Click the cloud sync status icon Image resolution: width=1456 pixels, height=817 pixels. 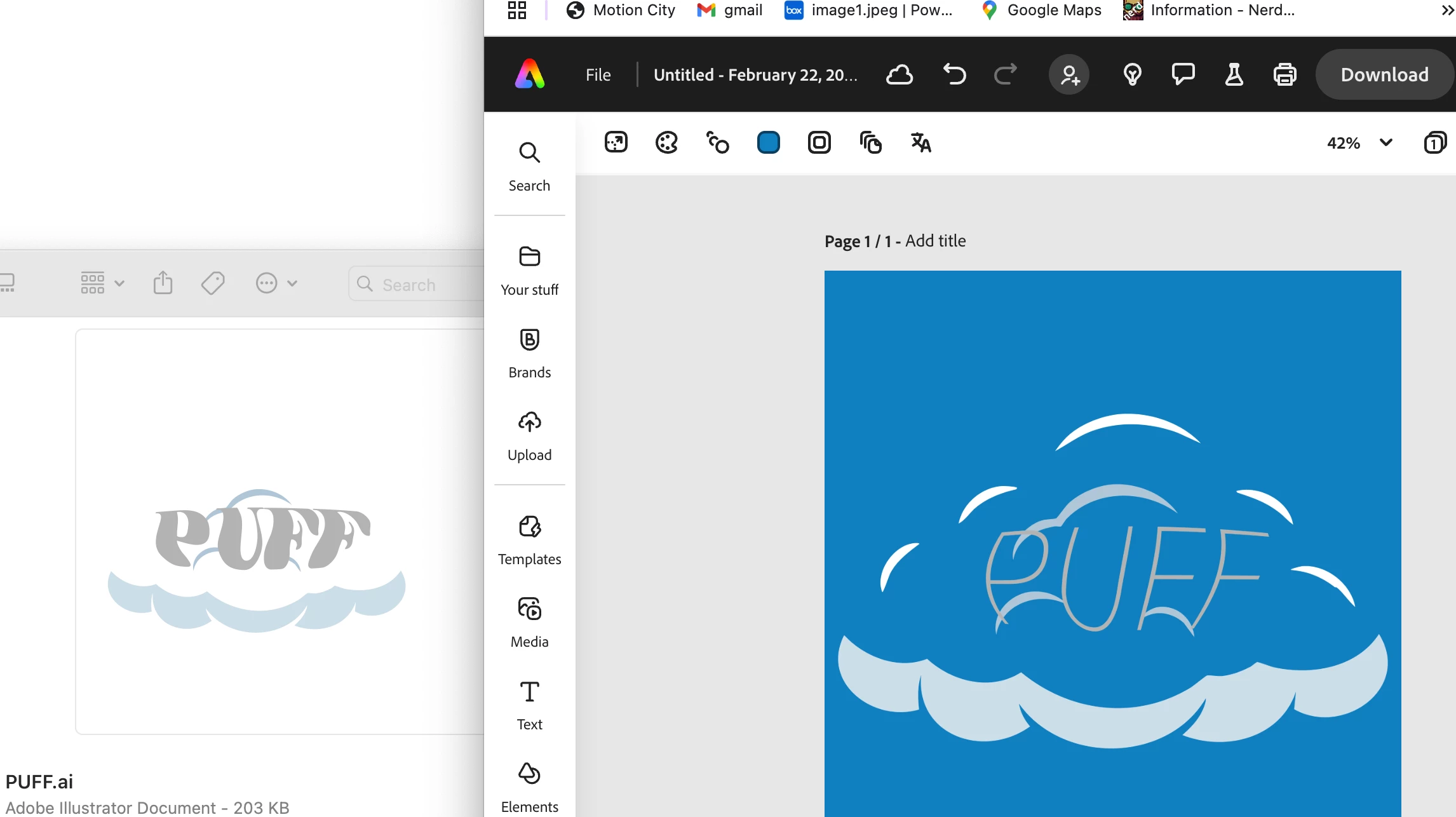pos(900,74)
